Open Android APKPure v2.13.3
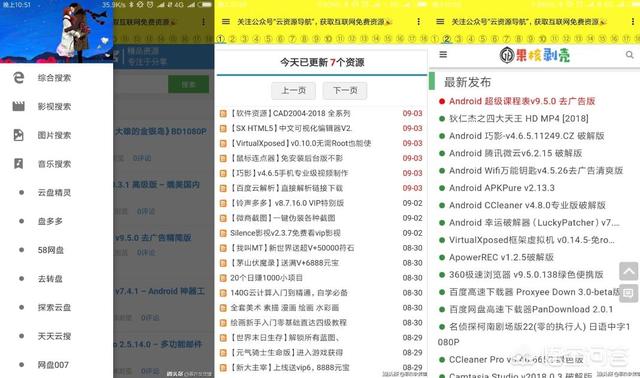 [502, 188]
